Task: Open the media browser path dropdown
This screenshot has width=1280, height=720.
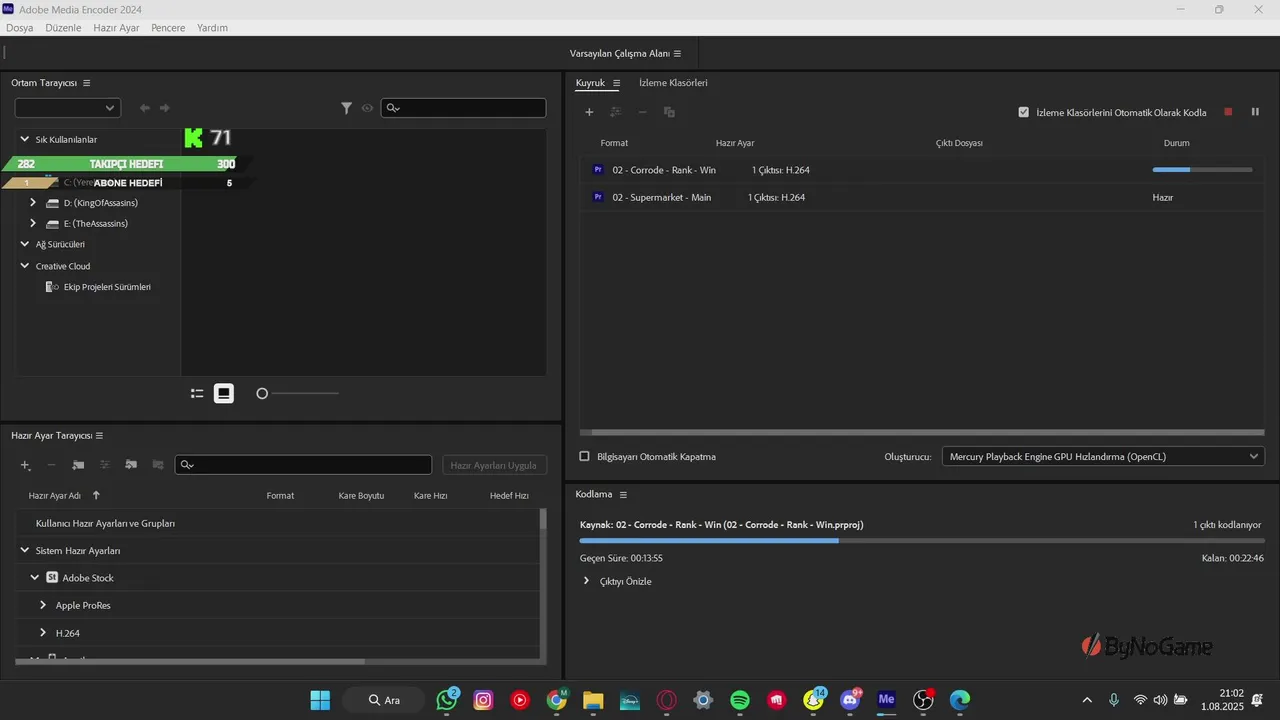Action: coord(68,108)
